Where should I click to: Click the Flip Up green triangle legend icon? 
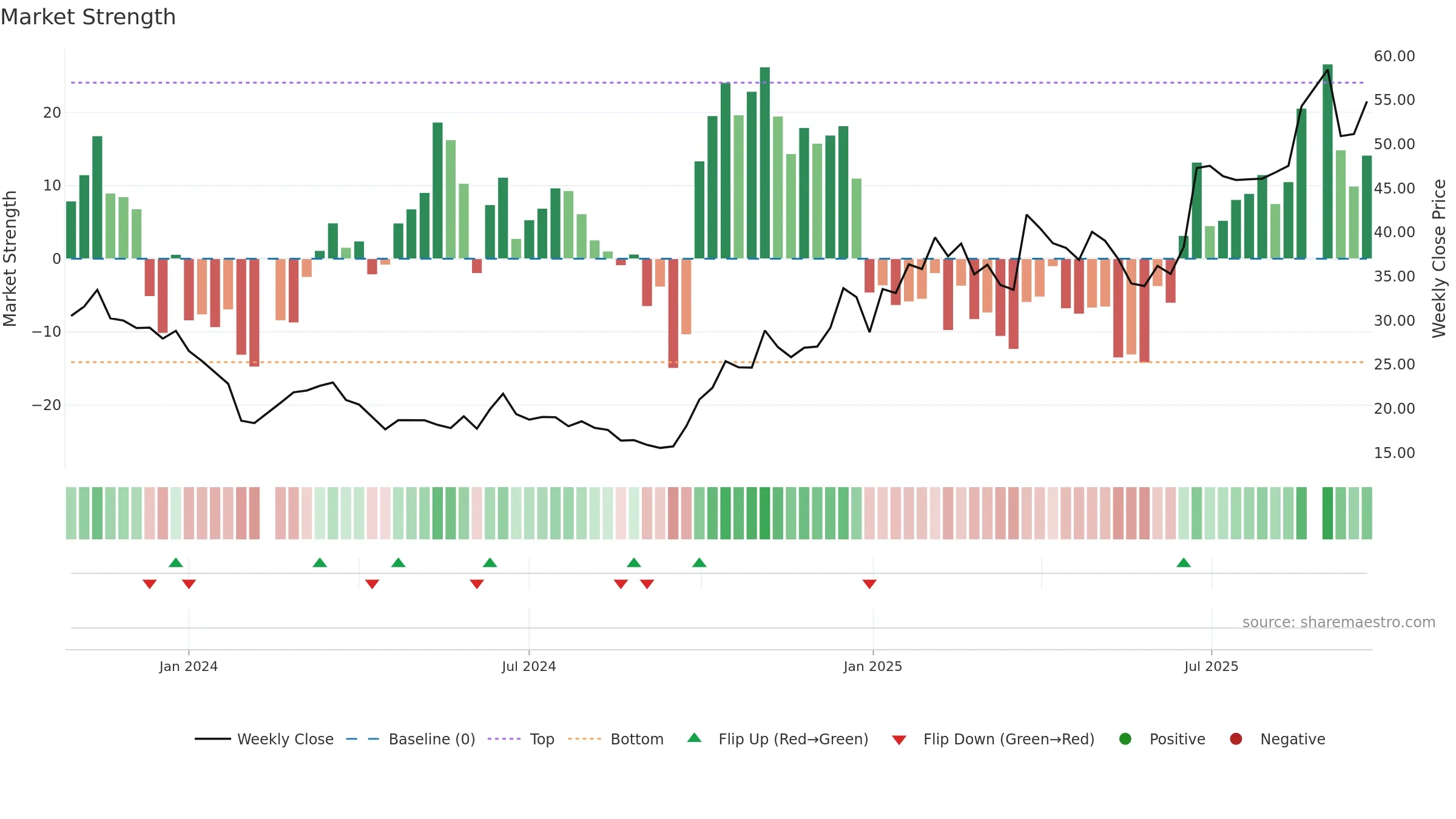[x=695, y=738]
